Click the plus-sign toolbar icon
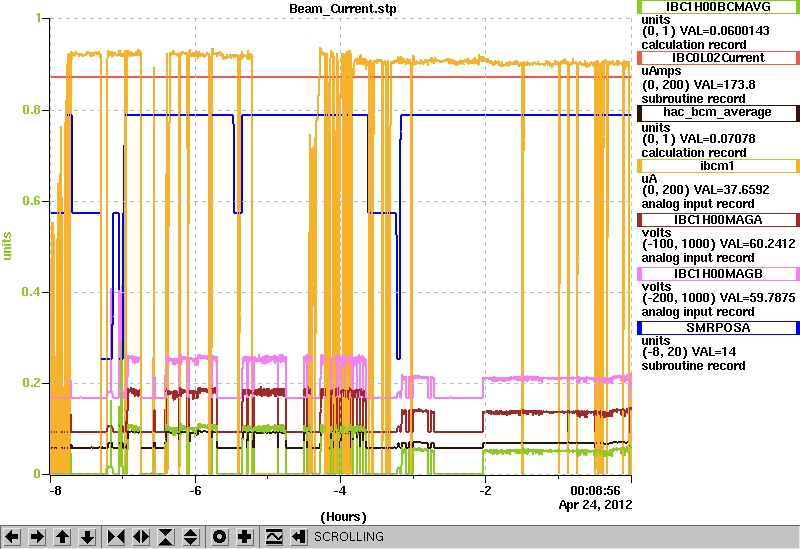The width and height of the screenshot is (800, 549). pos(245,537)
